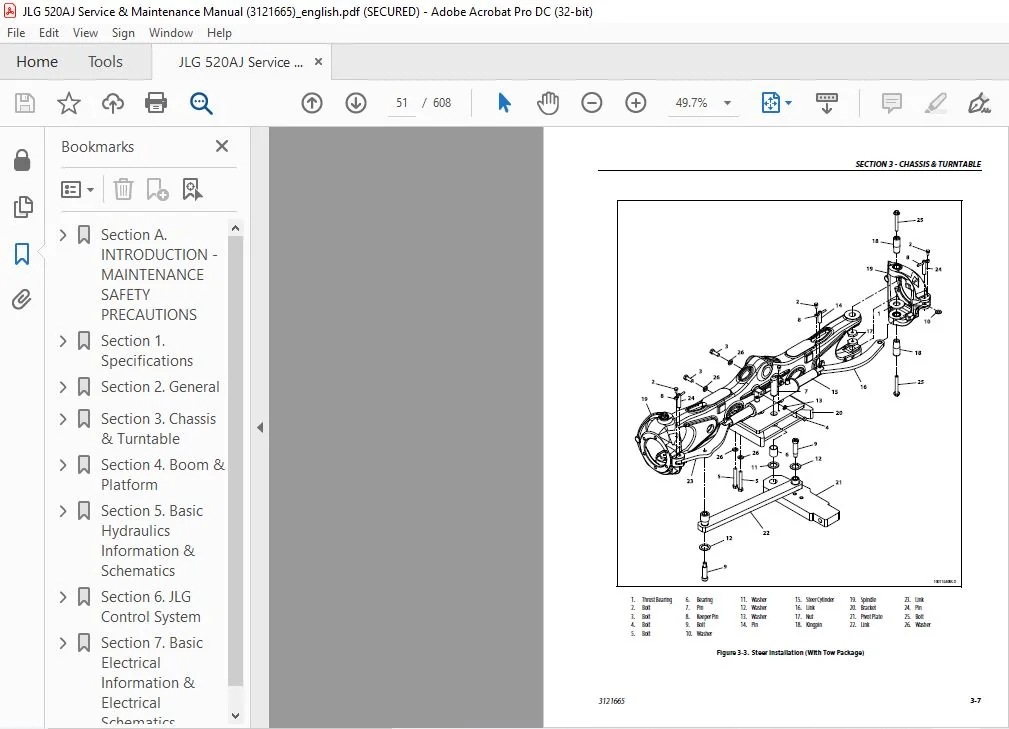Open the zoom level 49.7% dropdown
Viewport: 1009px width, 729px height.
coord(728,103)
